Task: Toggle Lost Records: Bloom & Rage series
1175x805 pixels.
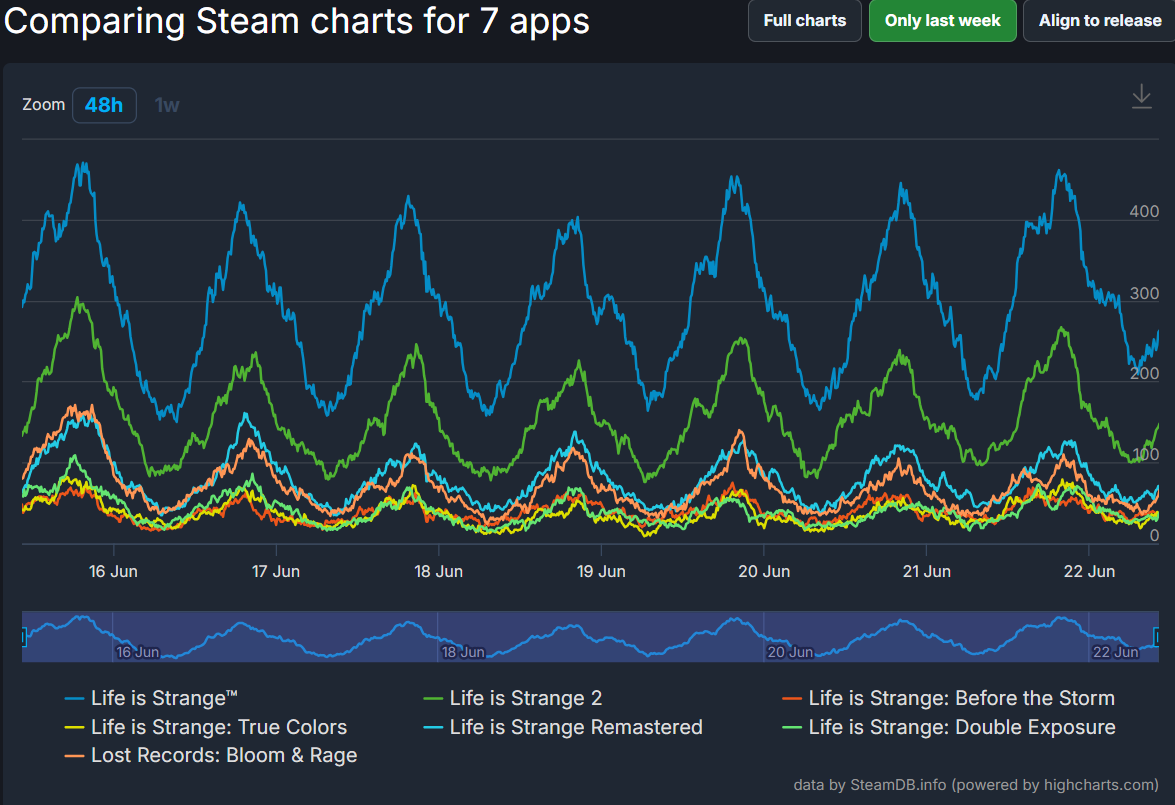Action: click(211, 756)
